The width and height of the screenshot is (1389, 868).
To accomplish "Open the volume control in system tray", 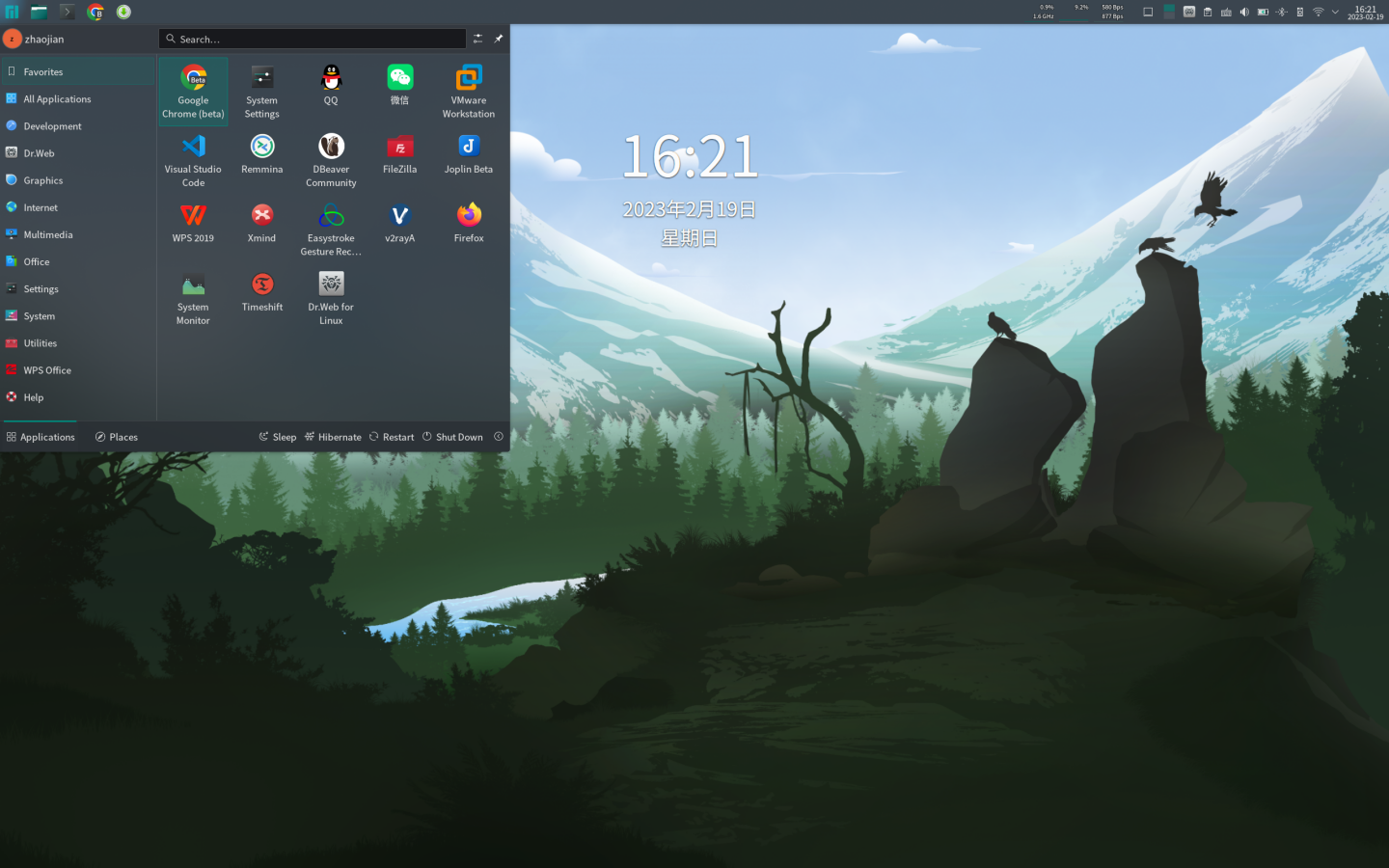I will click(x=1243, y=12).
